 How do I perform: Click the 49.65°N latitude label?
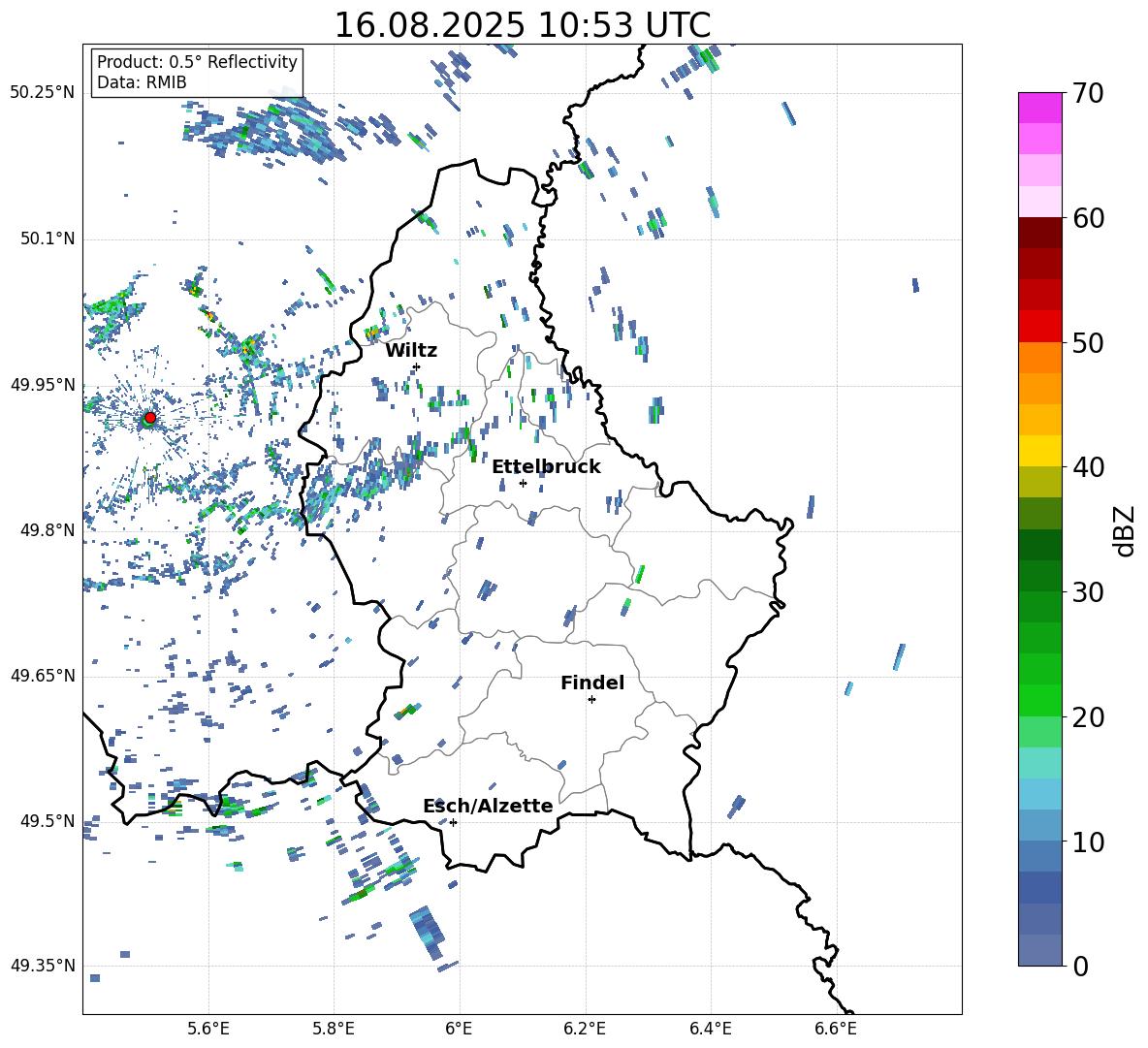pyautogui.click(x=43, y=675)
